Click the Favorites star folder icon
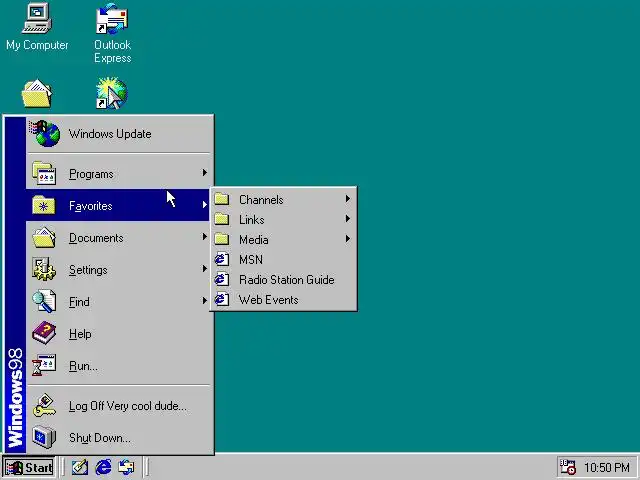This screenshot has height=480, width=640. [44, 205]
